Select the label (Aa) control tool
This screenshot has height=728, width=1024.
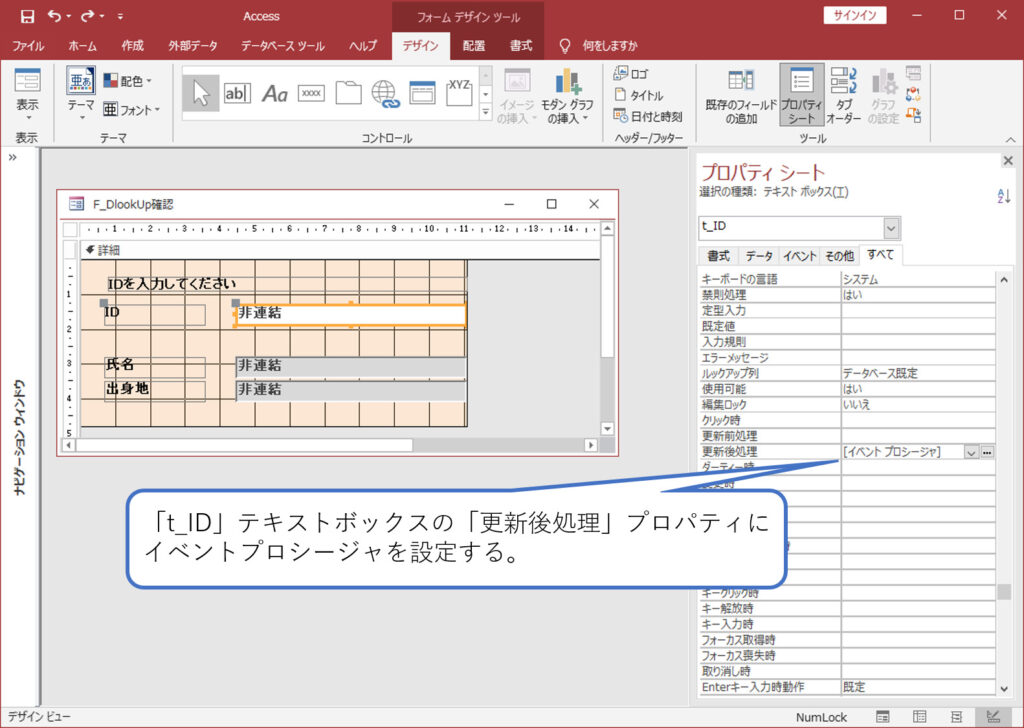pos(274,94)
